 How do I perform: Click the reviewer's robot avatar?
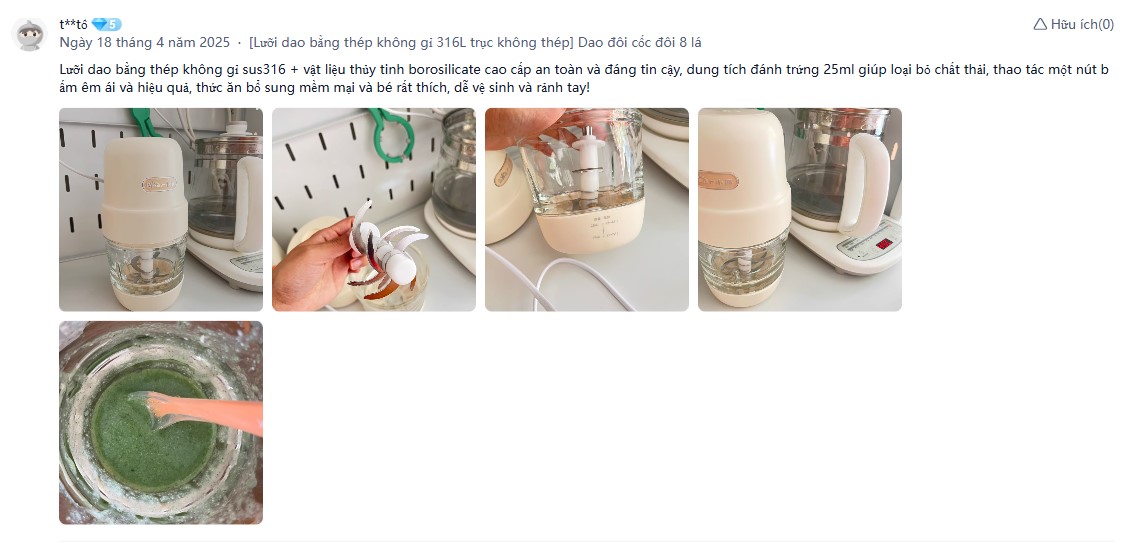30,33
